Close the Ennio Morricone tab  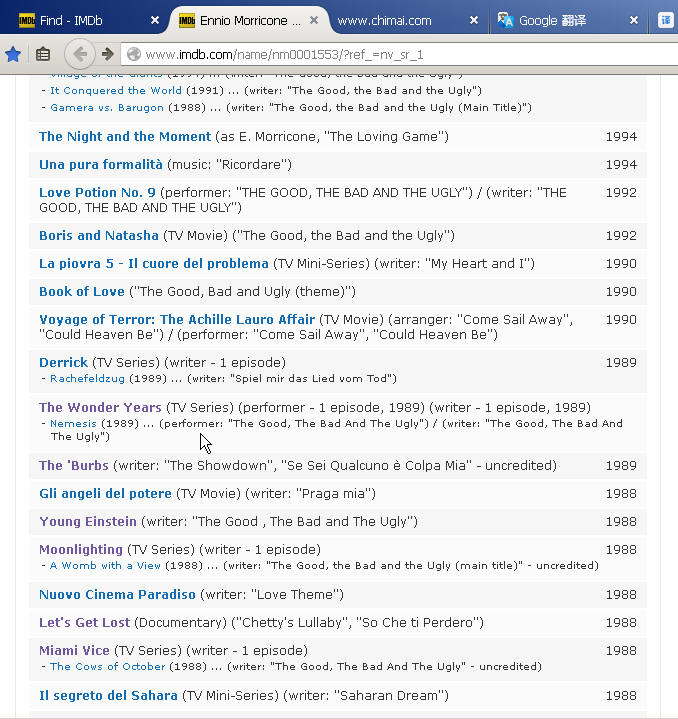314,20
